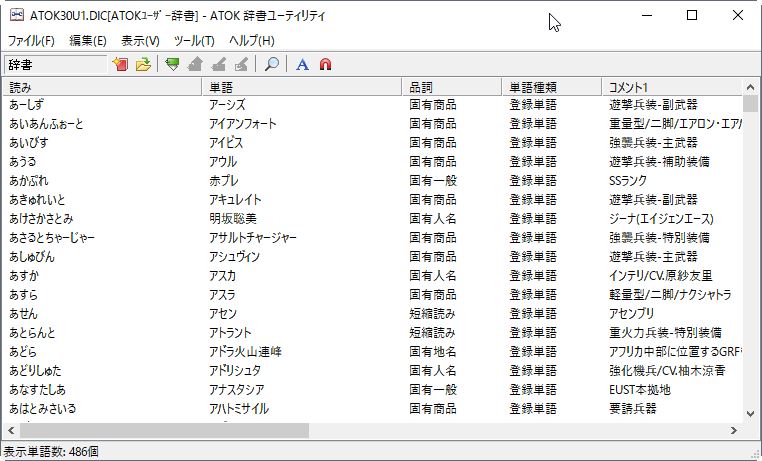Select the row reading あしゅびん
This screenshot has height=461, width=762.
(32, 256)
